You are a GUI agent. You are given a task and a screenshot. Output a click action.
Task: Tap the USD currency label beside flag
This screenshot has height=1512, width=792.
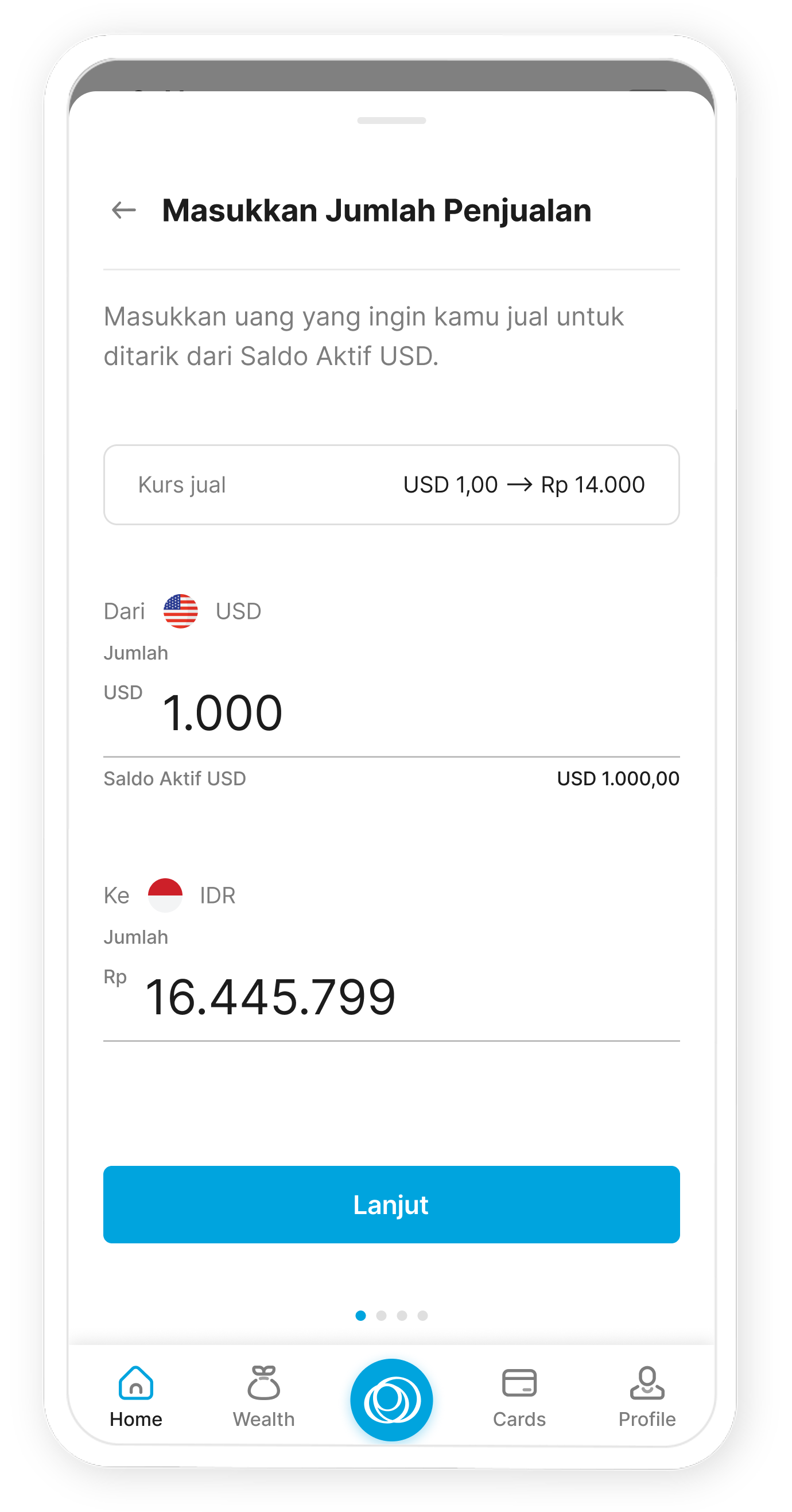point(238,611)
